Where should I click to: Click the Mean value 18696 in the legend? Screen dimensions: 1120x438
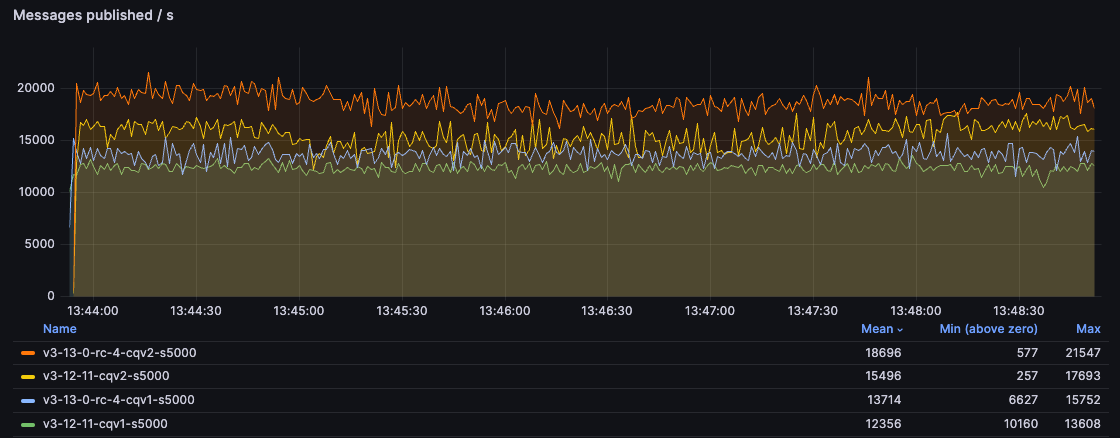(x=883, y=353)
